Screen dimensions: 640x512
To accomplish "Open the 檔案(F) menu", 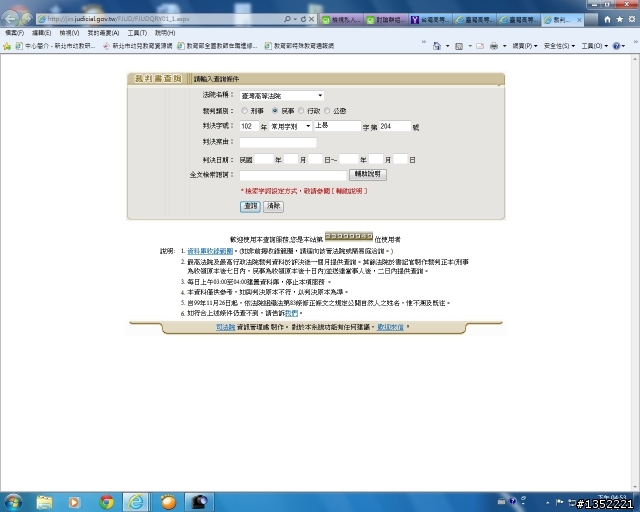I will (15, 33).
